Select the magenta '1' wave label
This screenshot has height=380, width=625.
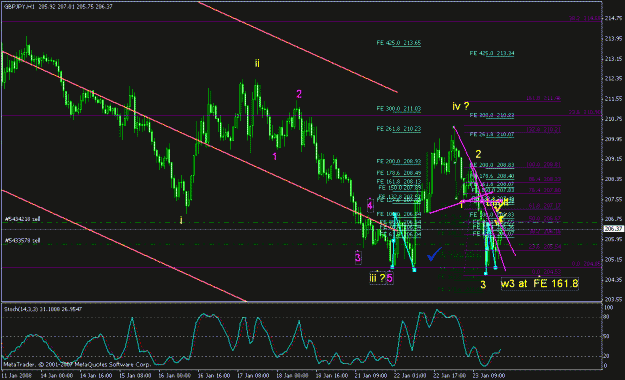point(275,157)
